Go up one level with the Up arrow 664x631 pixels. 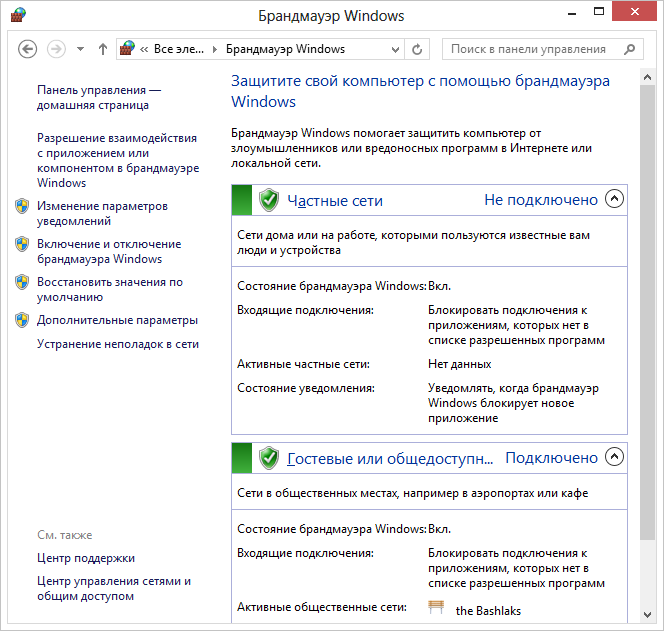pyautogui.click(x=102, y=49)
